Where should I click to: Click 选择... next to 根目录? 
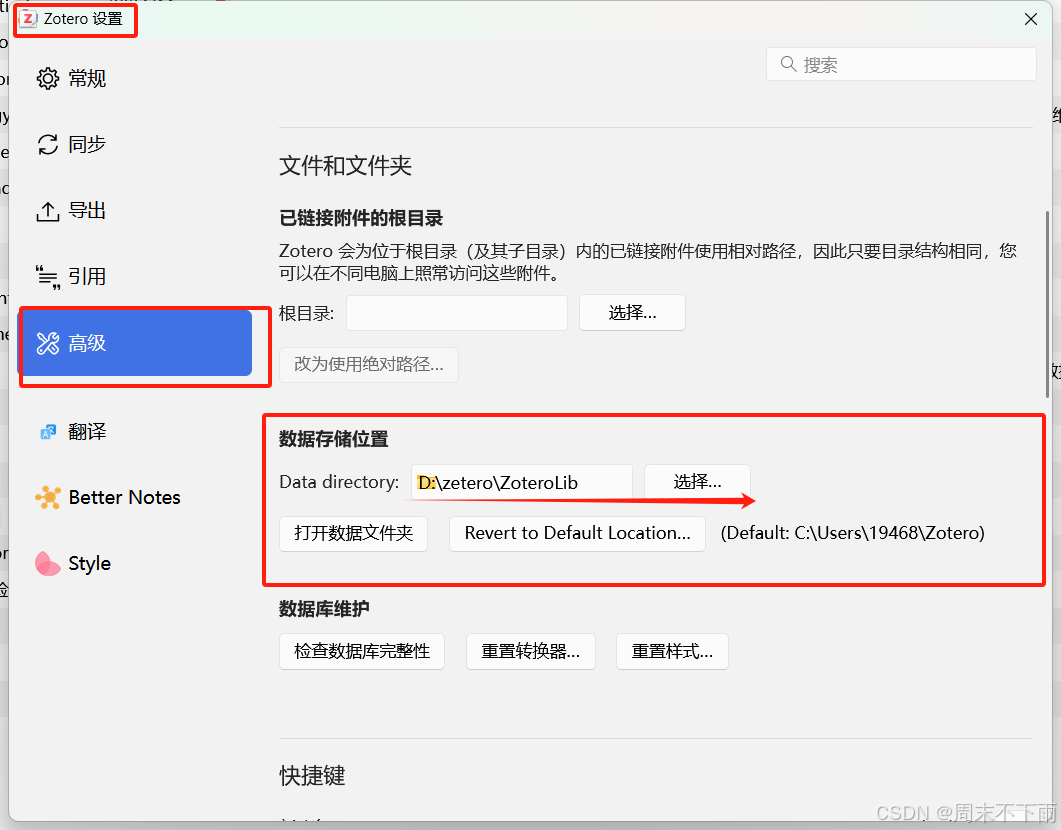pos(632,313)
